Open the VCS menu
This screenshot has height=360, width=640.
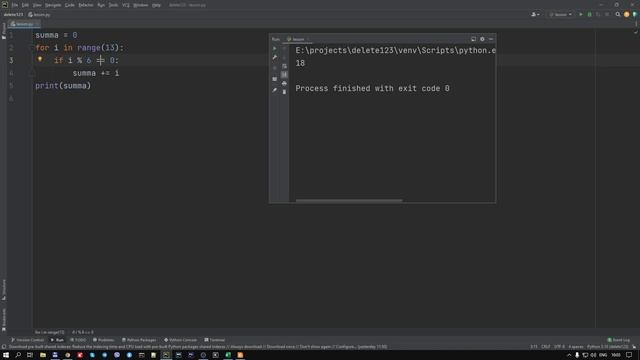tap(126, 5)
